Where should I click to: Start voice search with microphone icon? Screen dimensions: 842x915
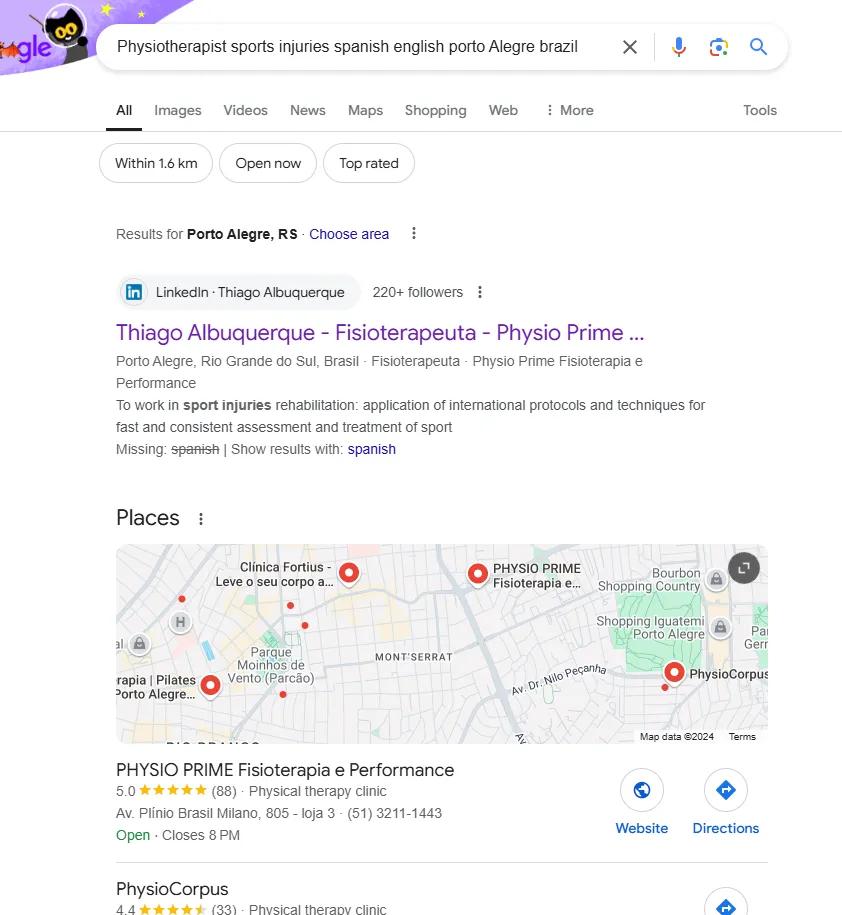pyautogui.click(x=679, y=47)
